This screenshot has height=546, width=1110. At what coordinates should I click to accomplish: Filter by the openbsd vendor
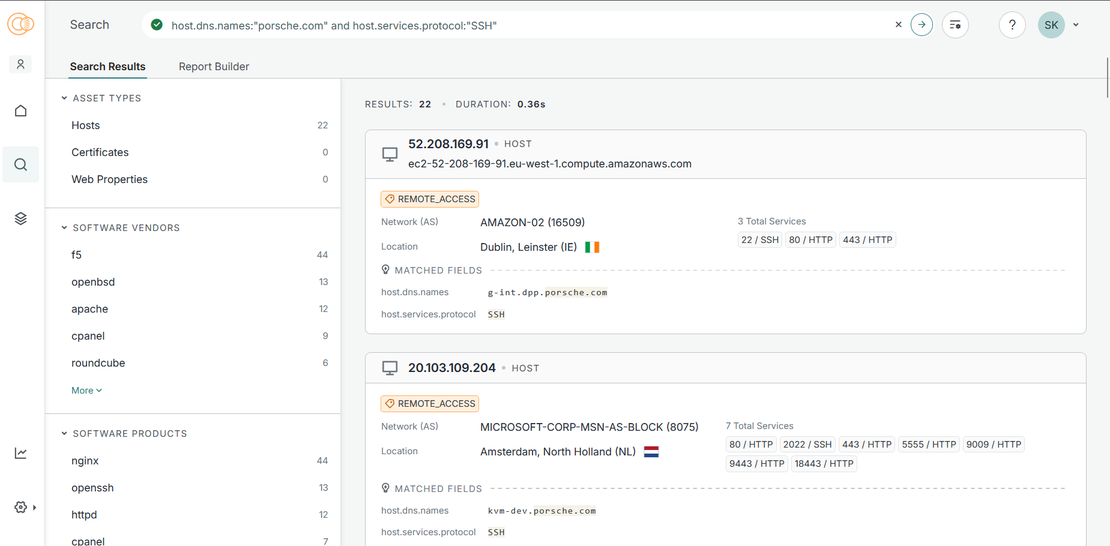click(x=93, y=282)
